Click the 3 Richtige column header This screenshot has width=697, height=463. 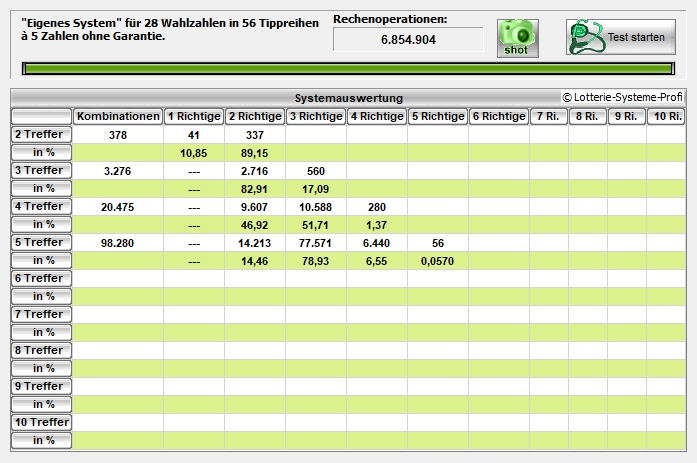click(x=316, y=116)
